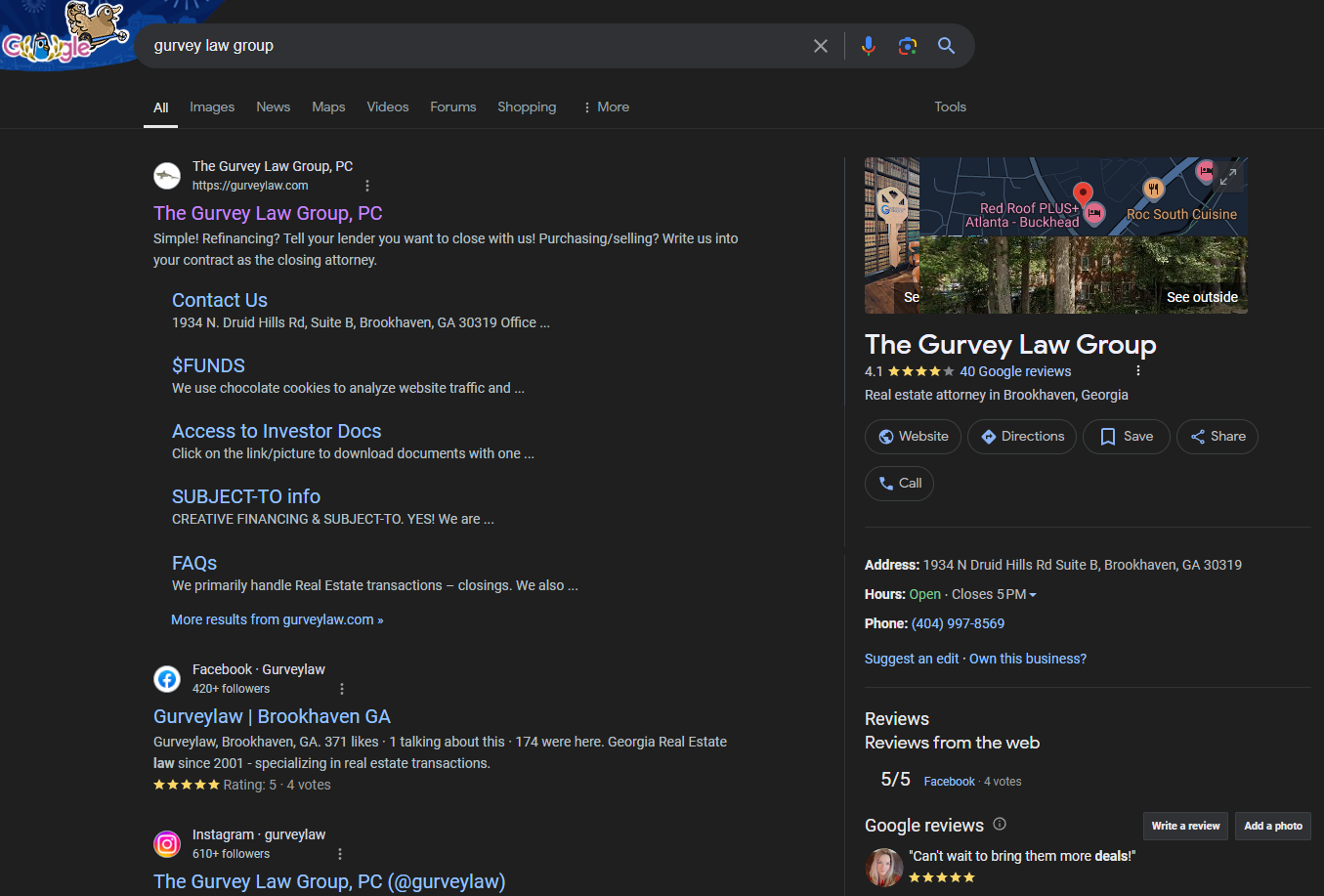Open options menu beside Instagram 610+ followers
The width and height of the screenshot is (1324, 896).
(340, 854)
